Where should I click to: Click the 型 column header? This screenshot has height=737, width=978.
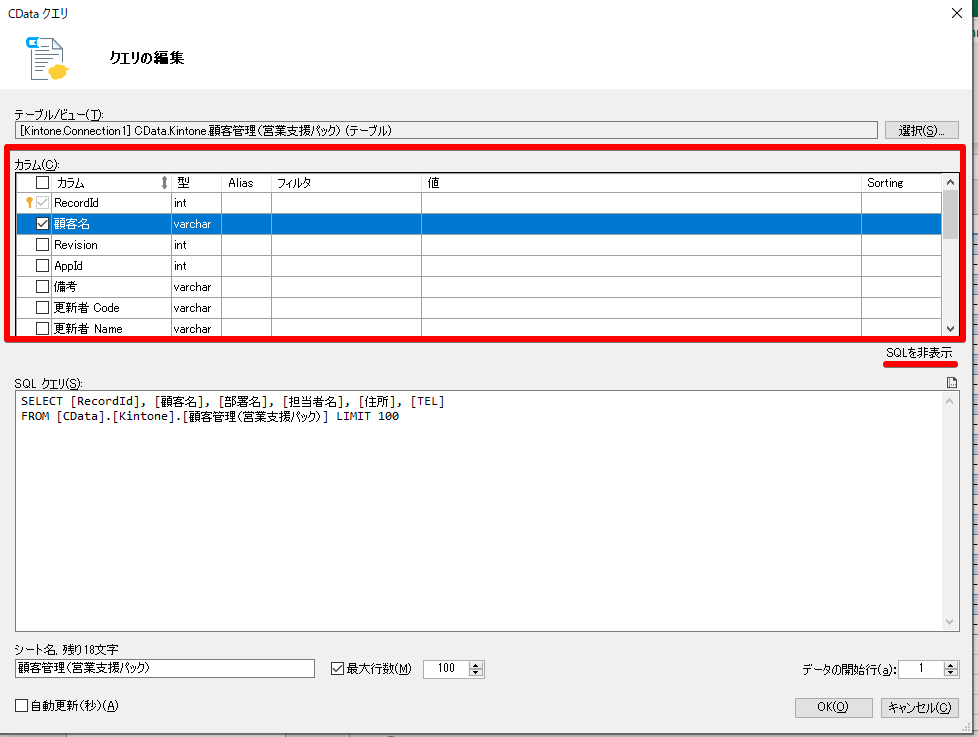[196, 183]
